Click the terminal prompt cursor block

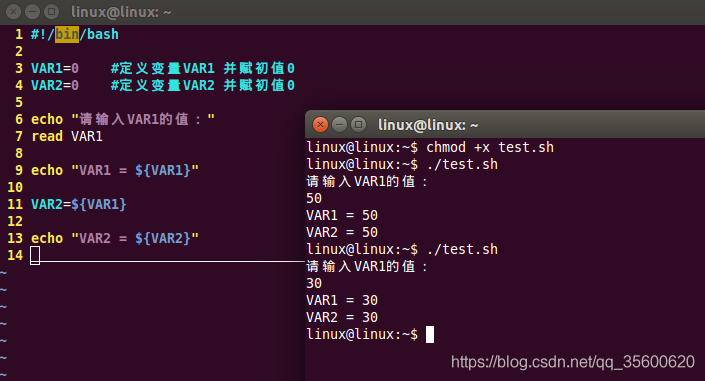(x=430, y=334)
